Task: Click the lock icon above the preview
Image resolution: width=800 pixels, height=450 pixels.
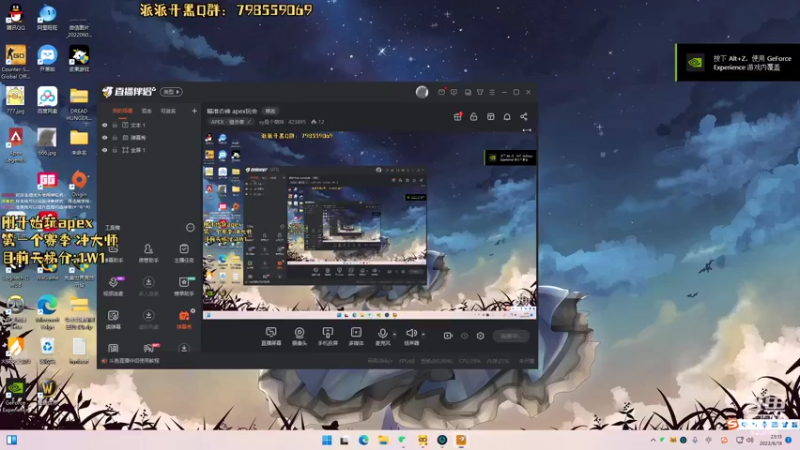Action: click(473, 116)
